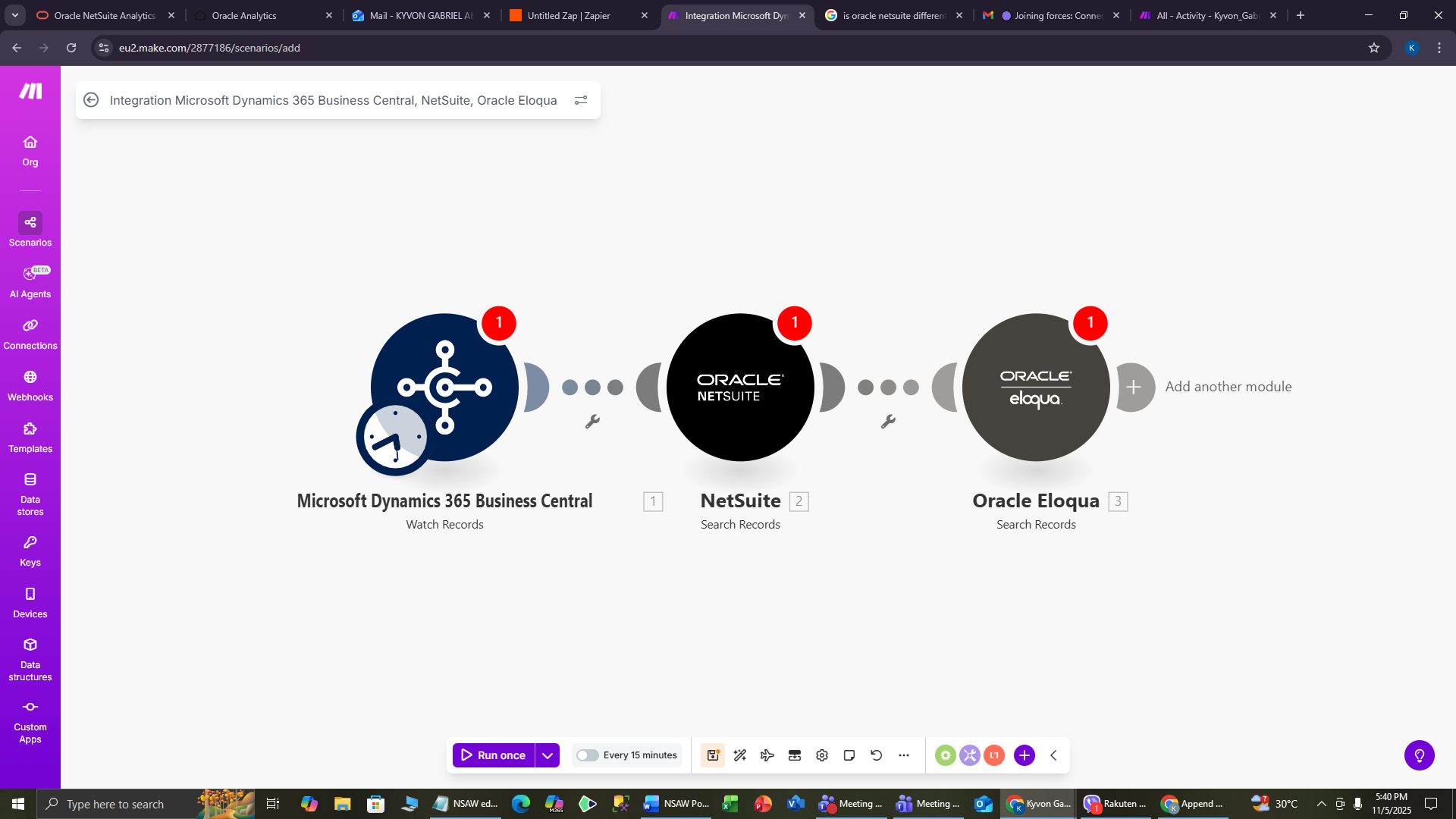Open the scenario inputs icon
Screen dimensions: 1456x819
pyautogui.click(x=795, y=755)
